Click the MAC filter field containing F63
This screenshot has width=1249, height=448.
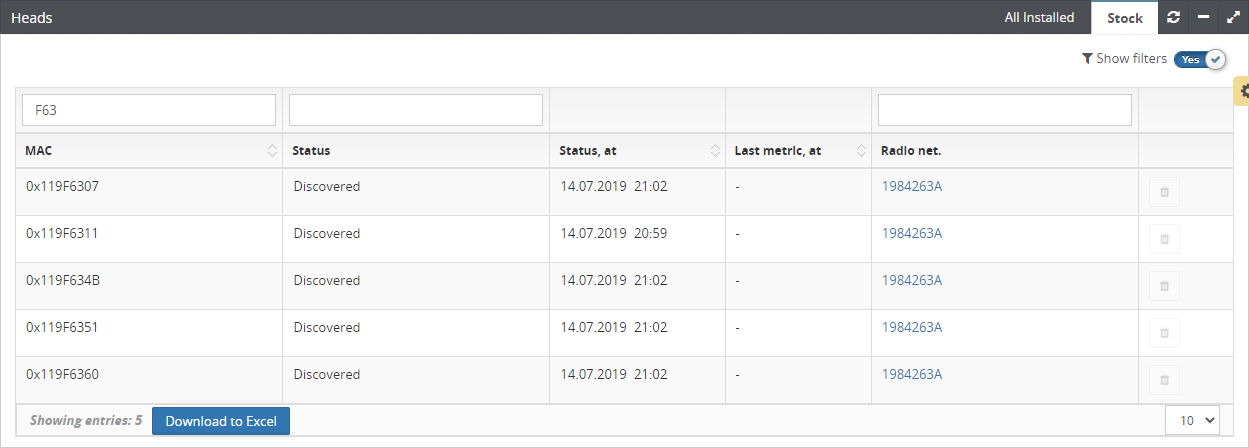(x=149, y=110)
